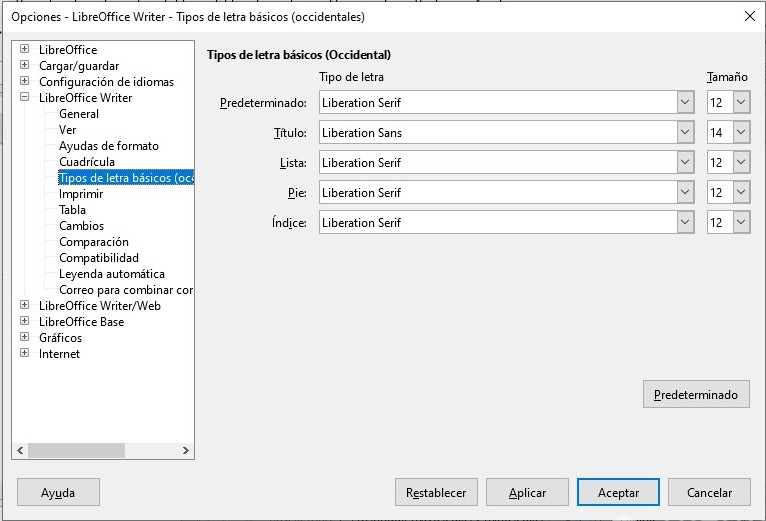This screenshot has width=766, height=521.
Task: Select the Cuadrícula tree item
Action: 86,162
